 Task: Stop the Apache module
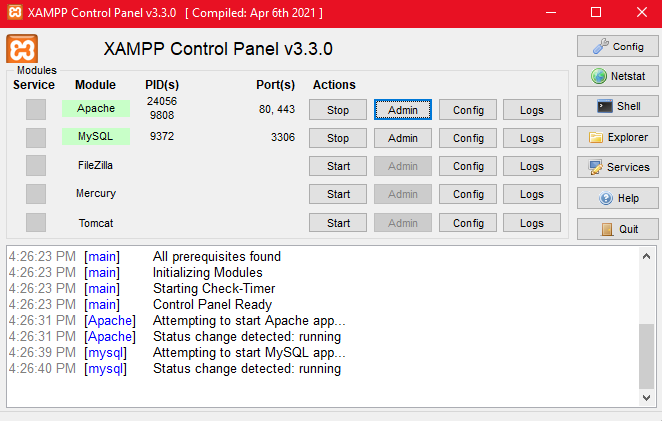[338, 110]
